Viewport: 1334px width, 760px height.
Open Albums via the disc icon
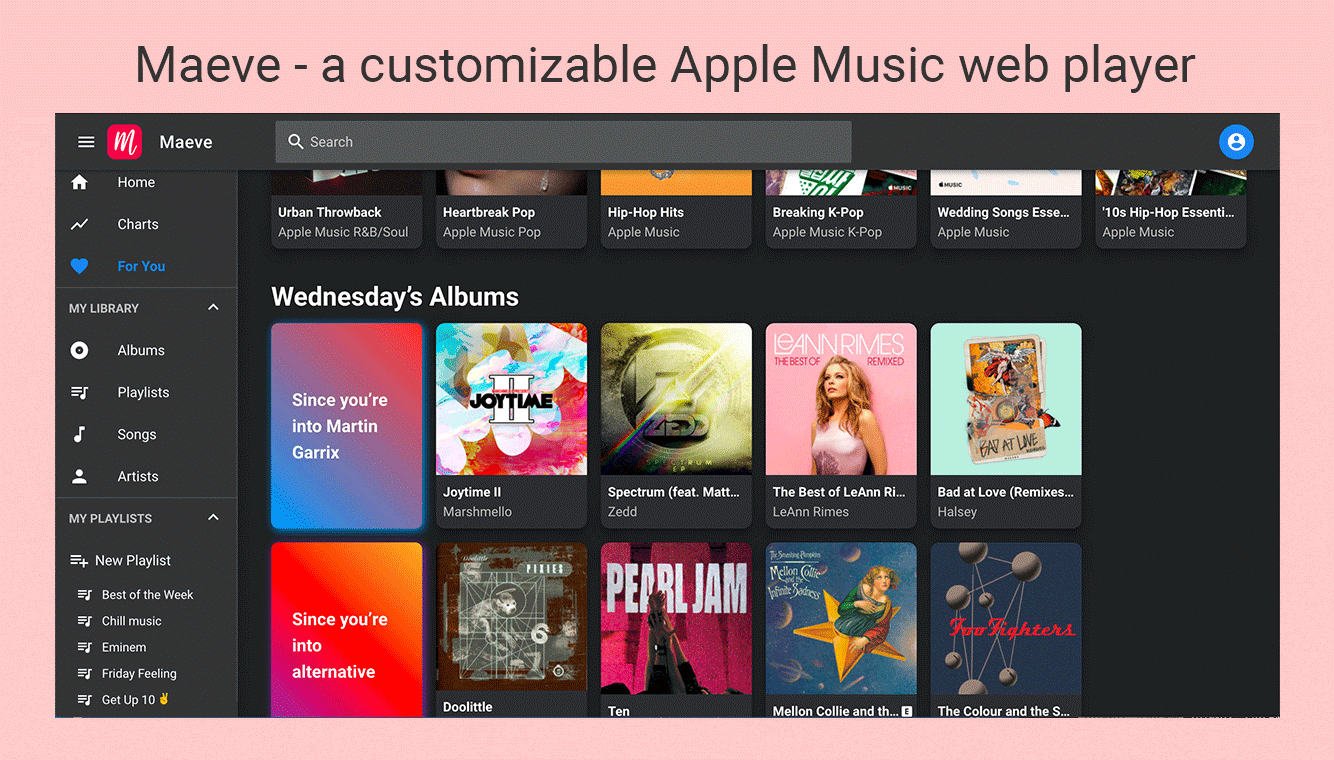click(x=79, y=350)
